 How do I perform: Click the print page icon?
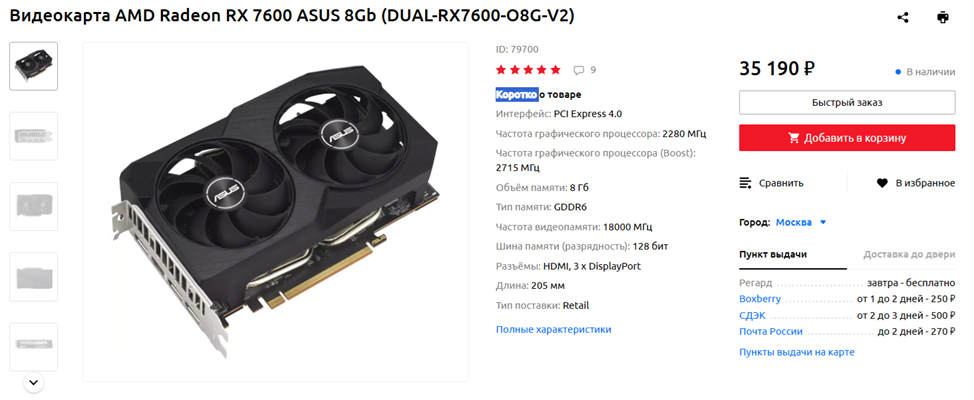point(943,17)
